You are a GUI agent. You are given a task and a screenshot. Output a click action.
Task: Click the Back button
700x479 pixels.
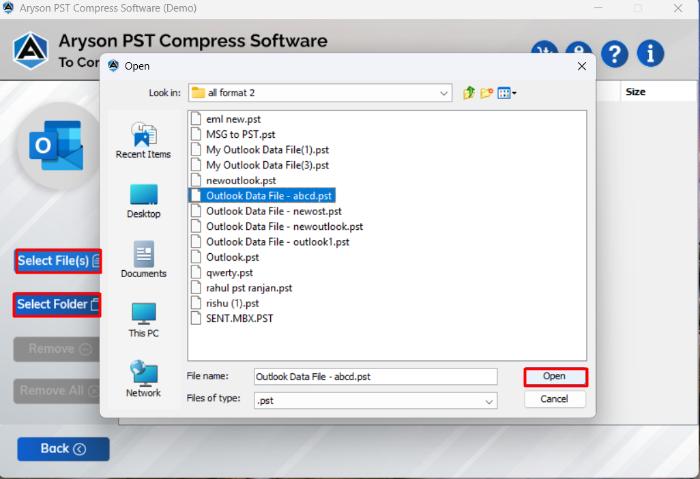[x=63, y=449]
